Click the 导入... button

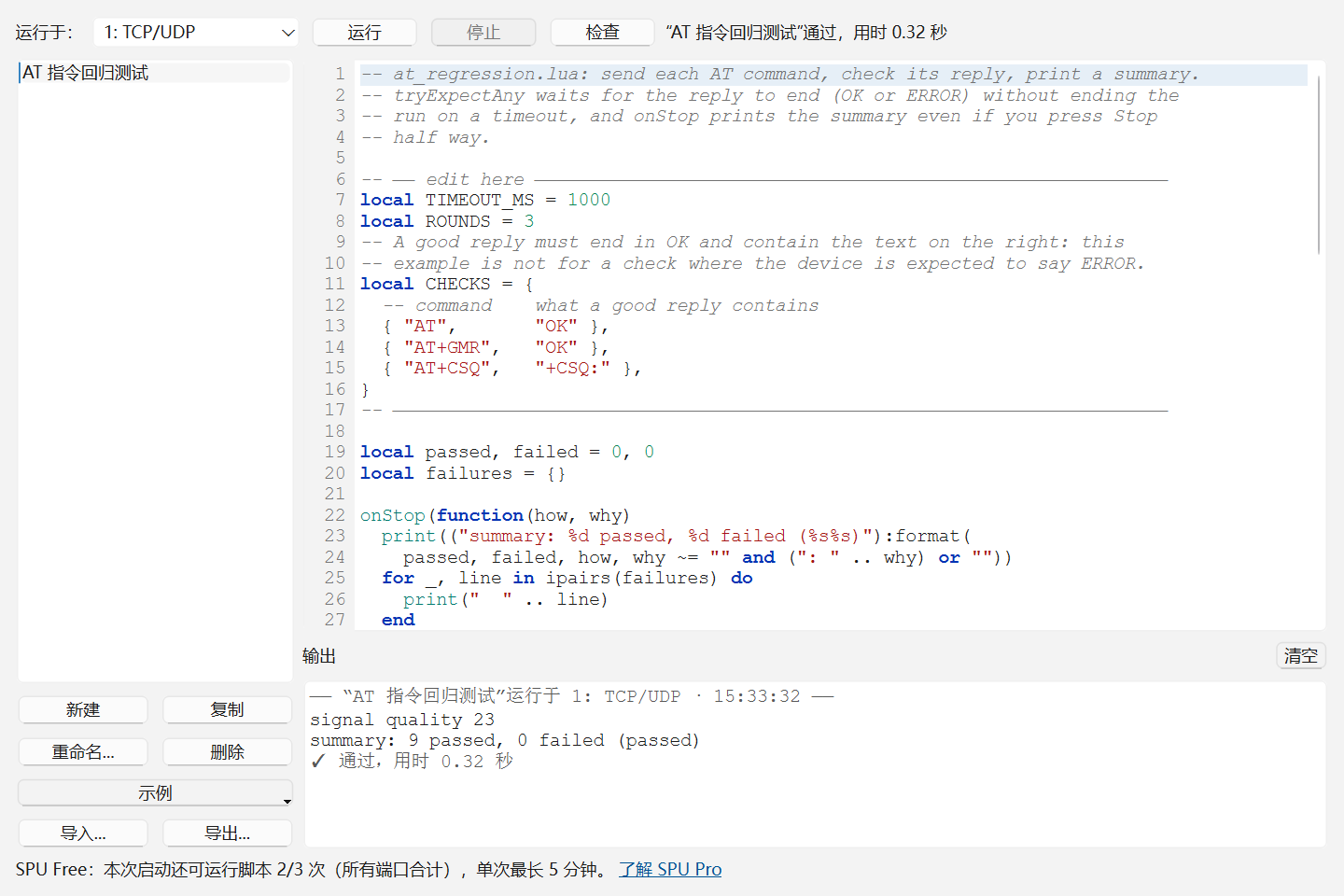tap(83, 833)
